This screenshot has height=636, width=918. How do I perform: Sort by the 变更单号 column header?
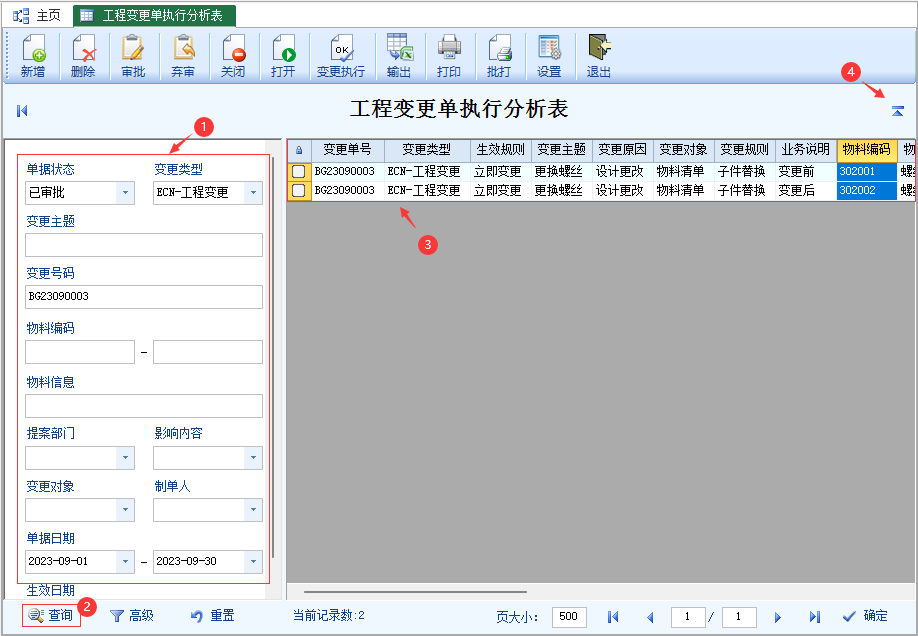tap(348, 151)
